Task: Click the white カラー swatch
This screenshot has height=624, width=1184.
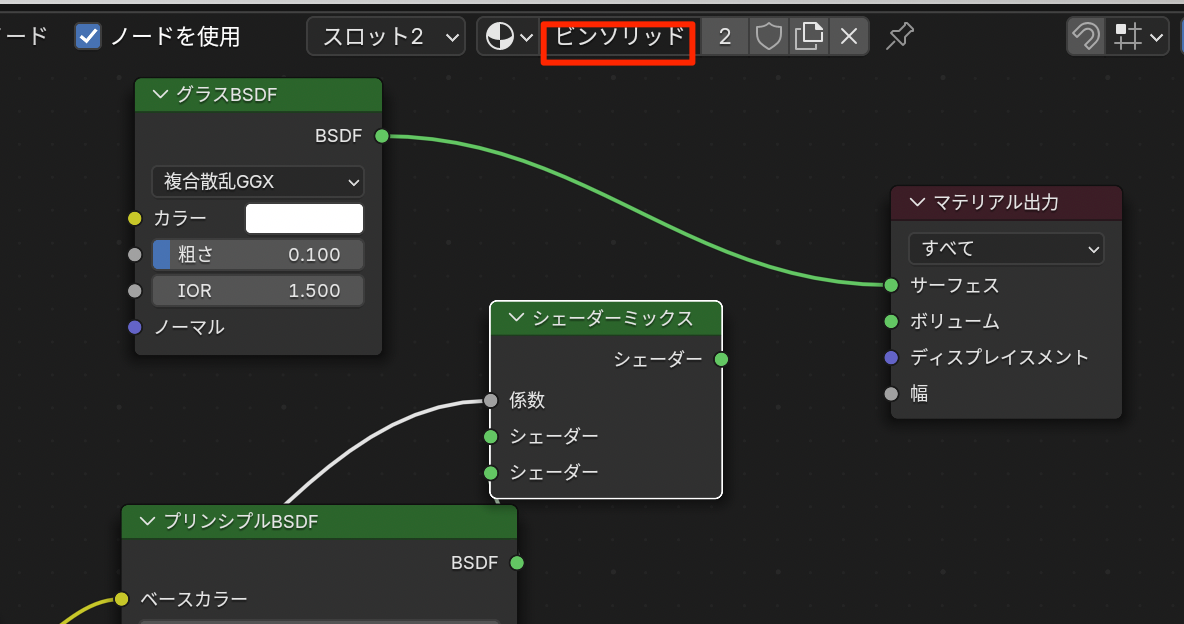Action: click(x=304, y=219)
